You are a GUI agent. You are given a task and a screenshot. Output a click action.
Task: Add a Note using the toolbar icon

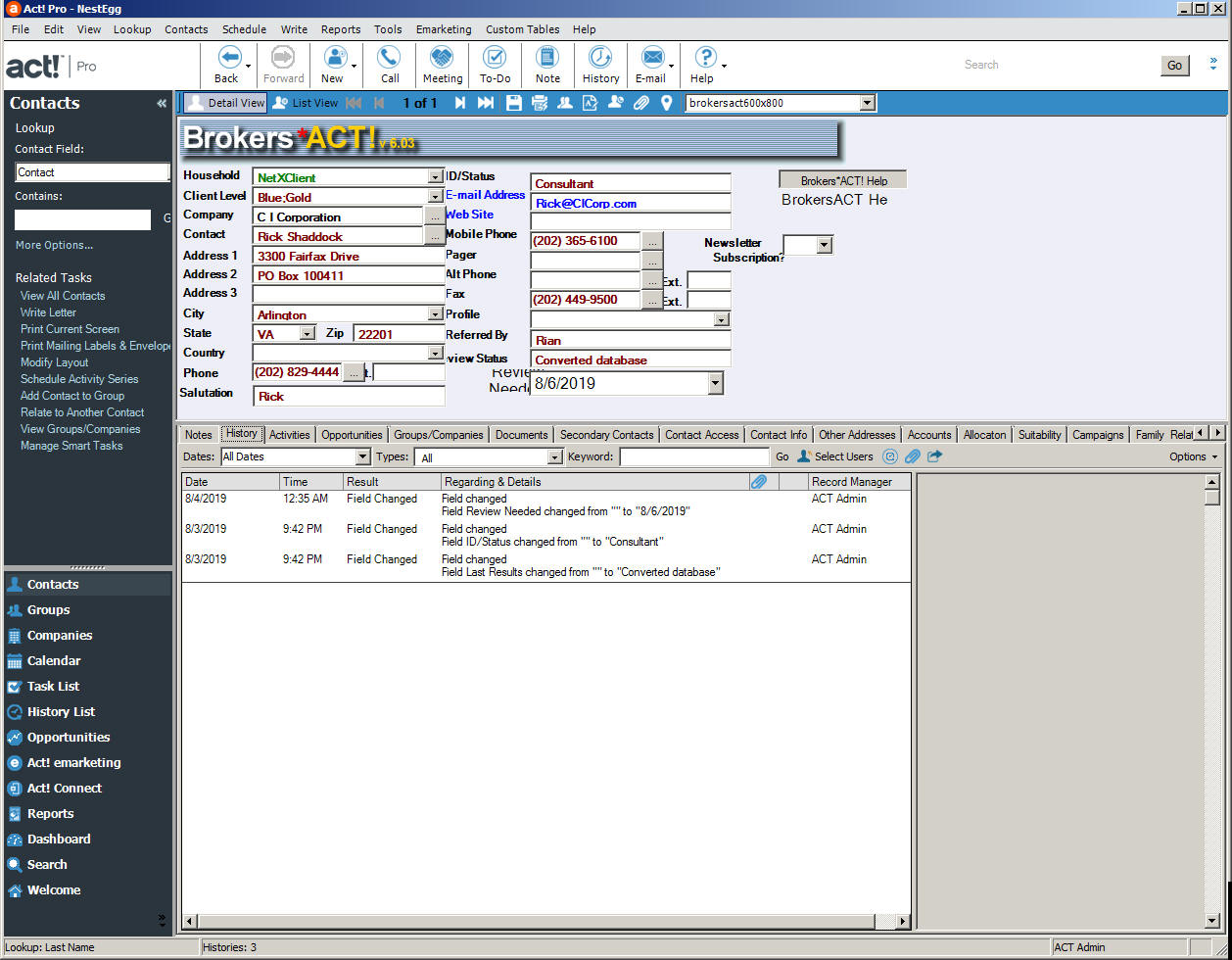click(547, 58)
